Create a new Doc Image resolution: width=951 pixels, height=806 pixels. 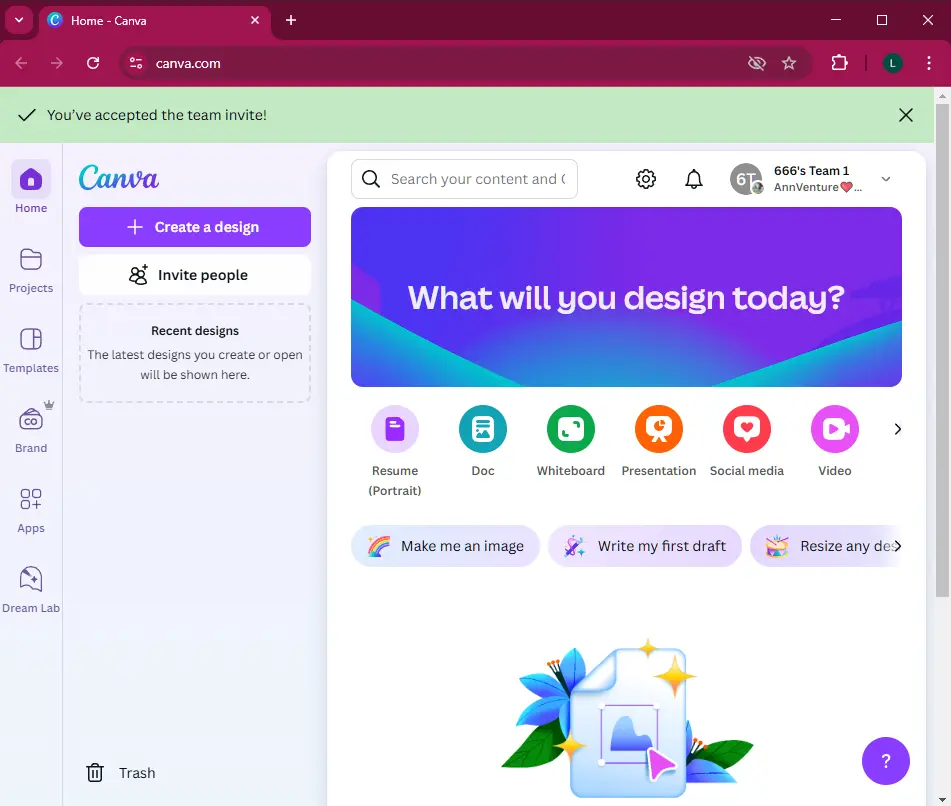pyautogui.click(x=483, y=429)
